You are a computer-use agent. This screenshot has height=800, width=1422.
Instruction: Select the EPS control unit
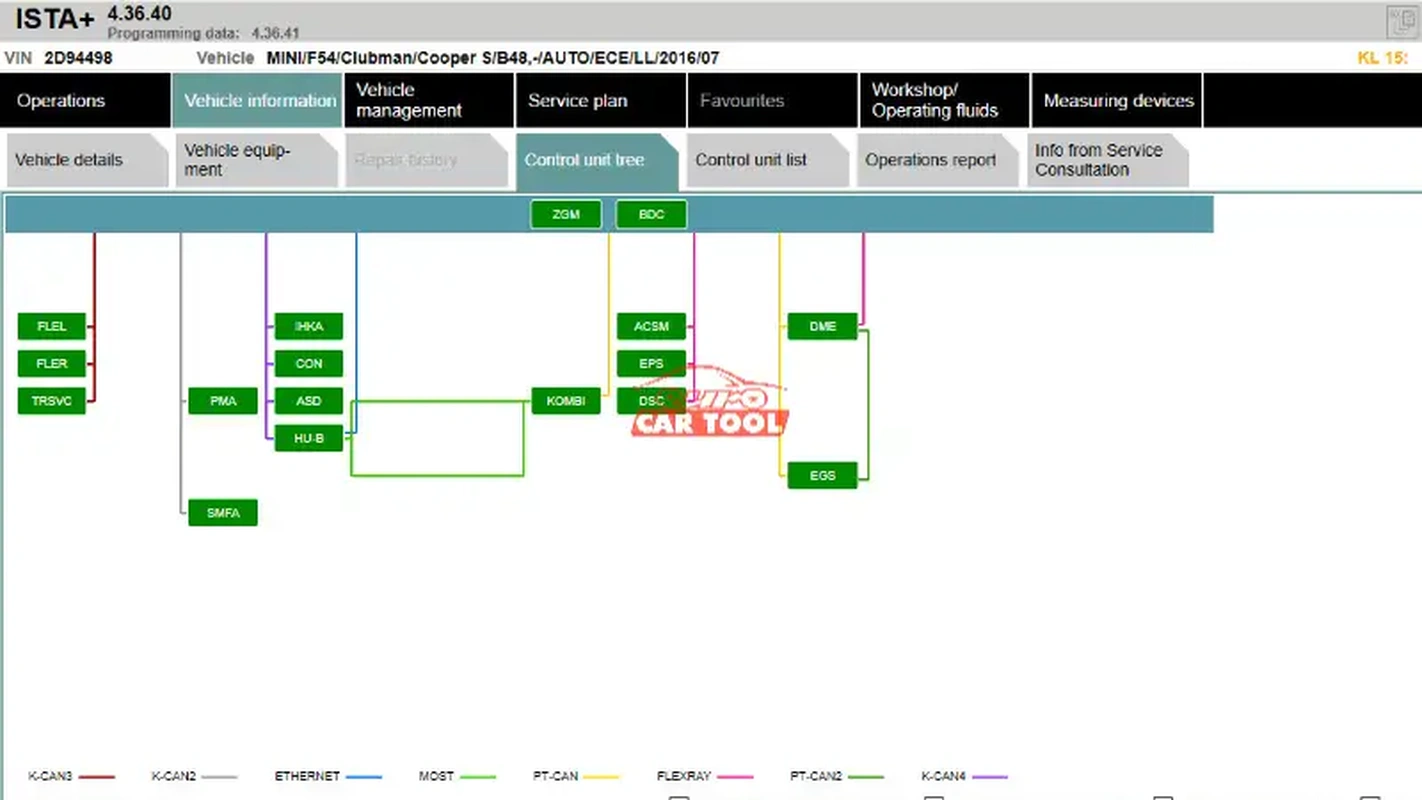(x=651, y=363)
